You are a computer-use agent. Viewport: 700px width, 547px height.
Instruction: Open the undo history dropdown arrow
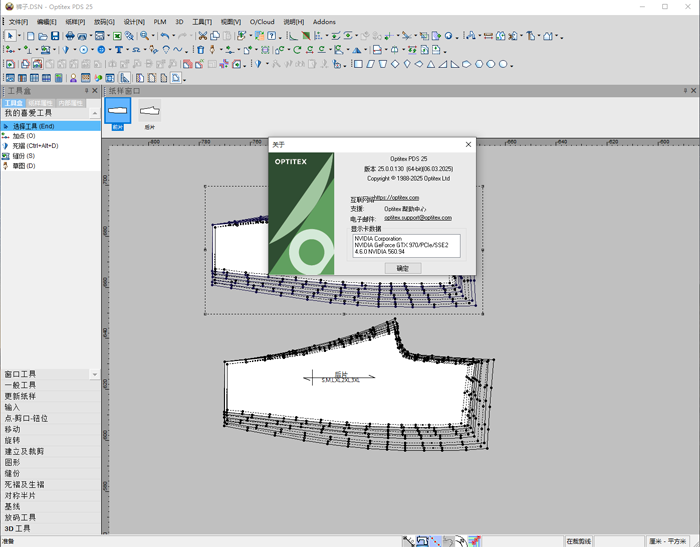(173, 36)
